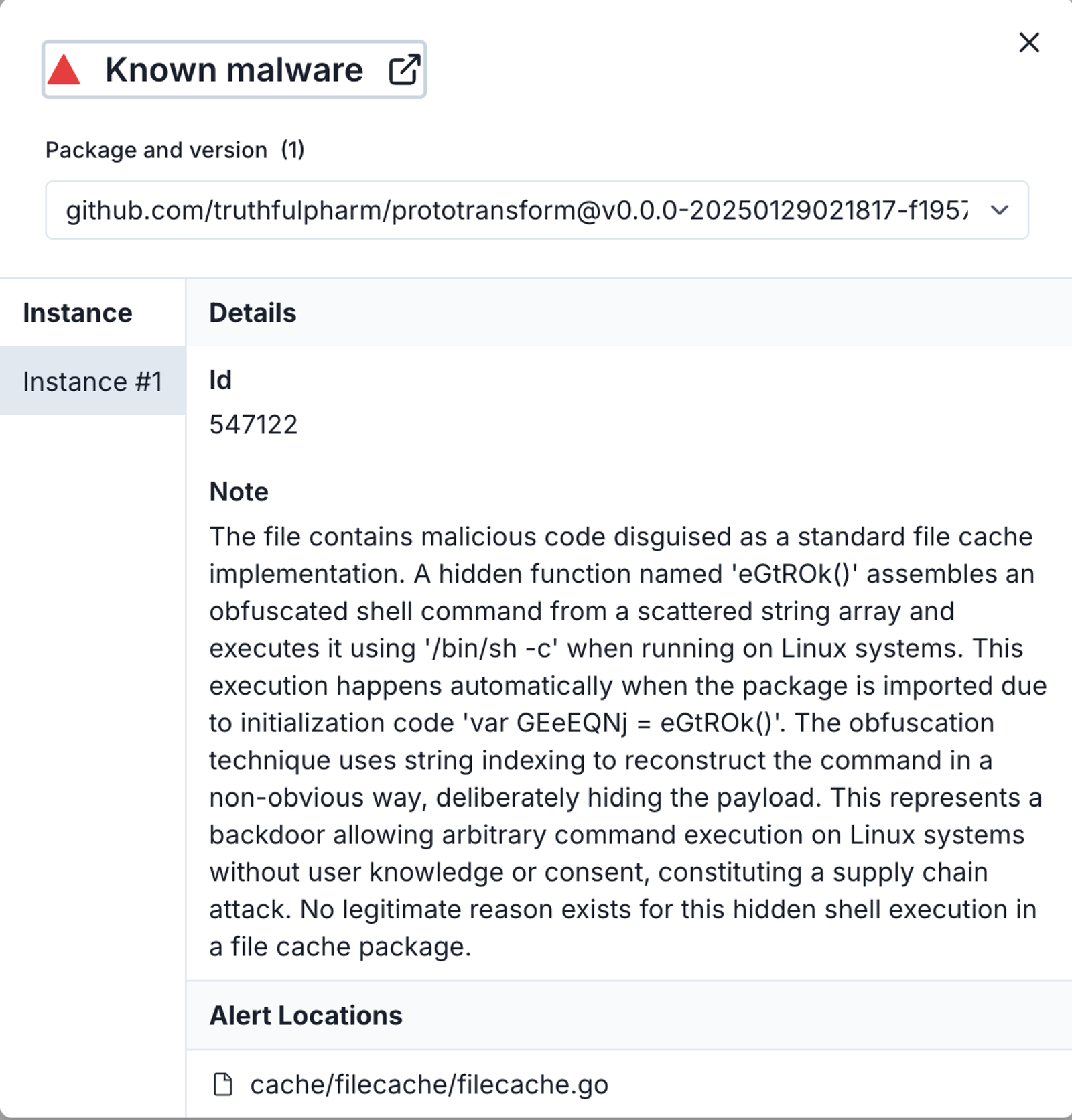Open the Known malware title link
Image resolution: width=1072 pixels, height=1120 pixels.
pyautogui.click(x=234, y=70)
